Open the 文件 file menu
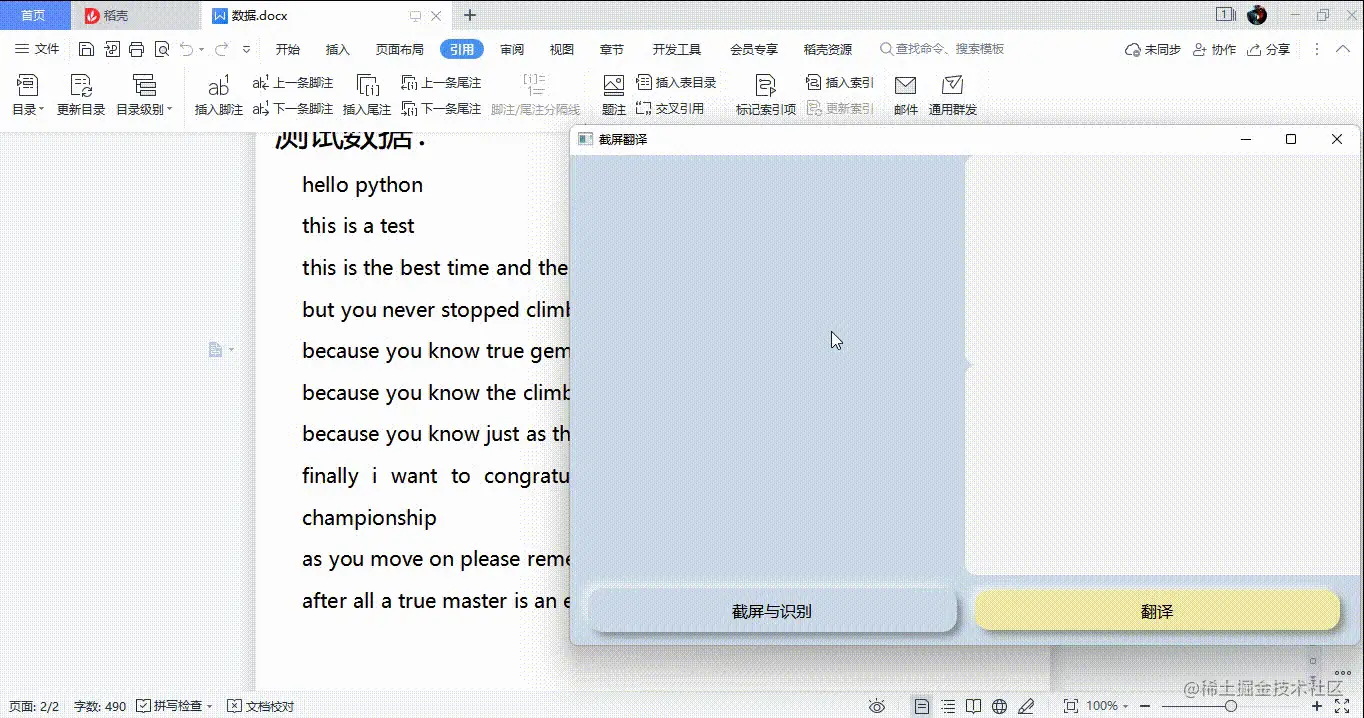This screenshot has width=1364, height=718. pyautogui.click(x=37, y=49)
